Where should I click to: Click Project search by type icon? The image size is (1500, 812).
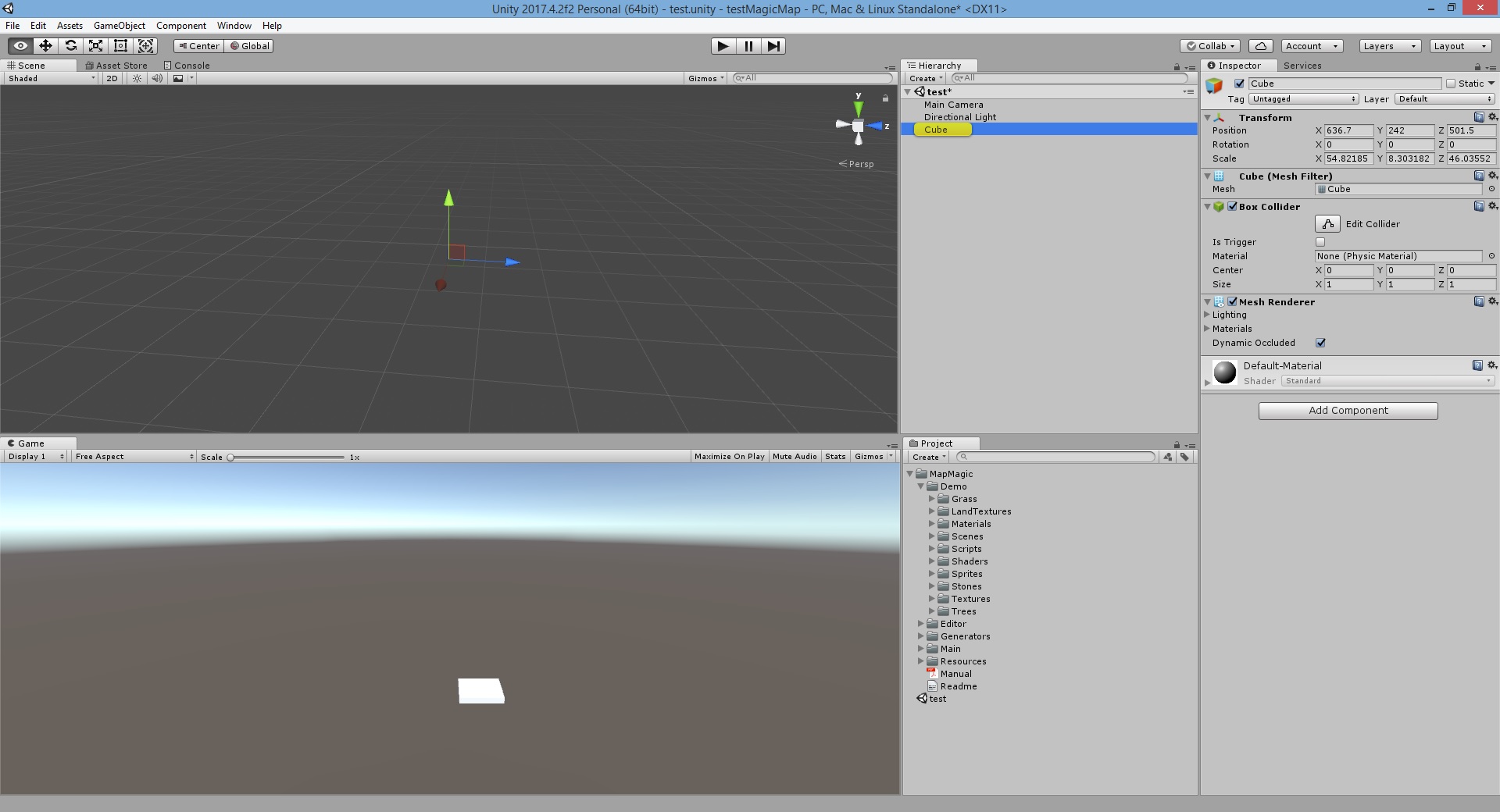pos(1168,457)
